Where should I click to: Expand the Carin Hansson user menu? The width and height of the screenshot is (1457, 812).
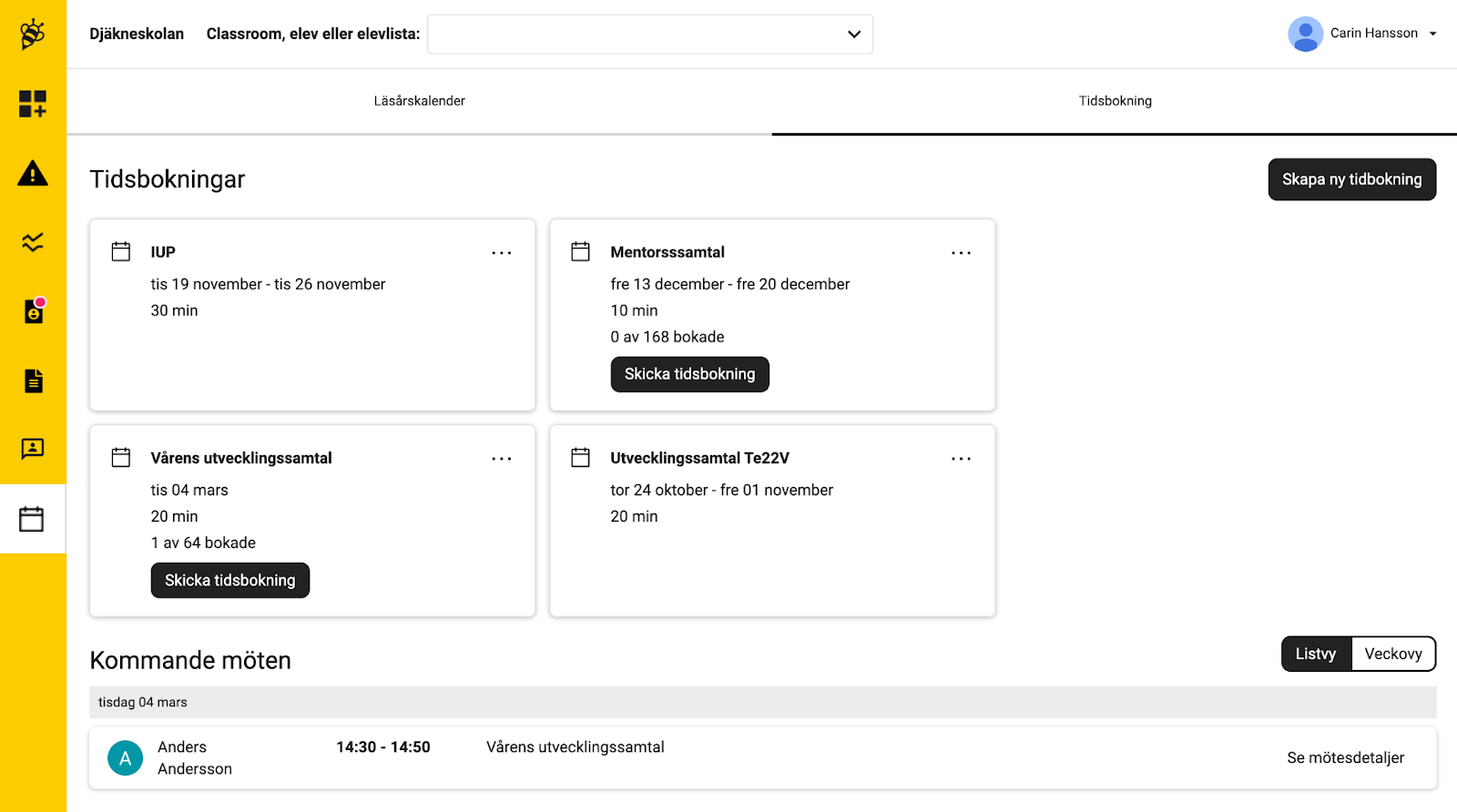(x=1362, y=34)
